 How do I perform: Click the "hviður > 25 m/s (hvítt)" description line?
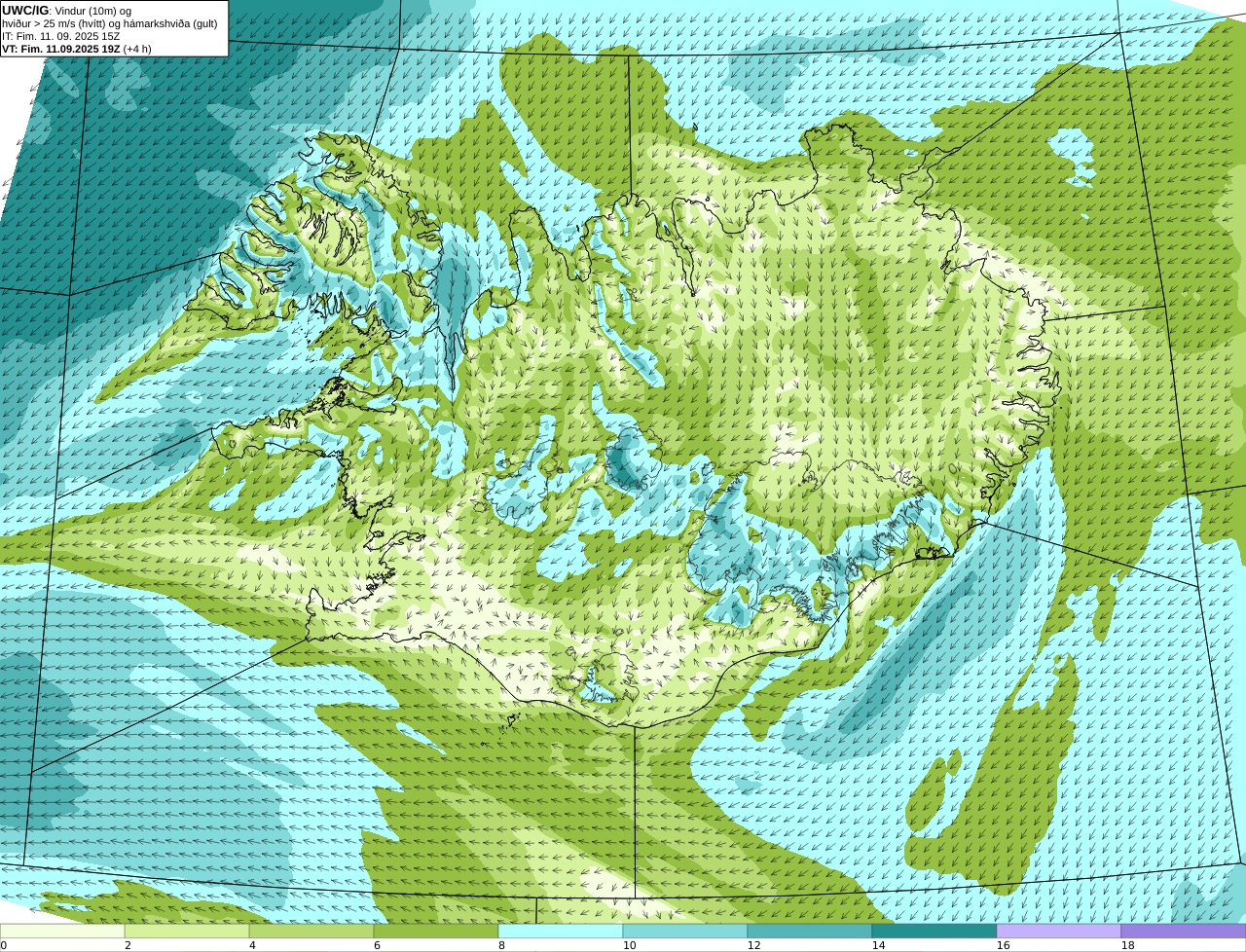109,23
